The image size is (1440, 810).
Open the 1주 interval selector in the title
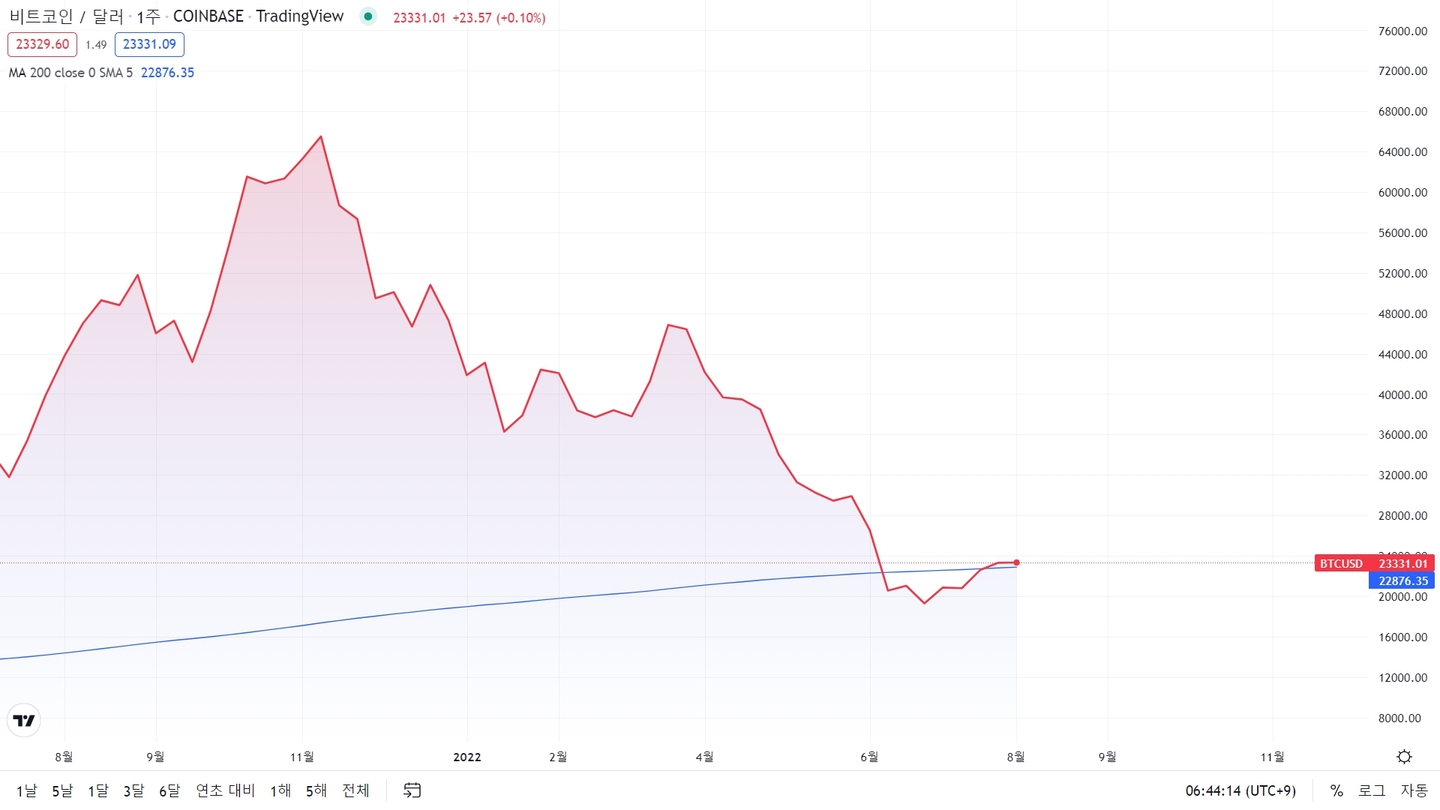(148, 17)
